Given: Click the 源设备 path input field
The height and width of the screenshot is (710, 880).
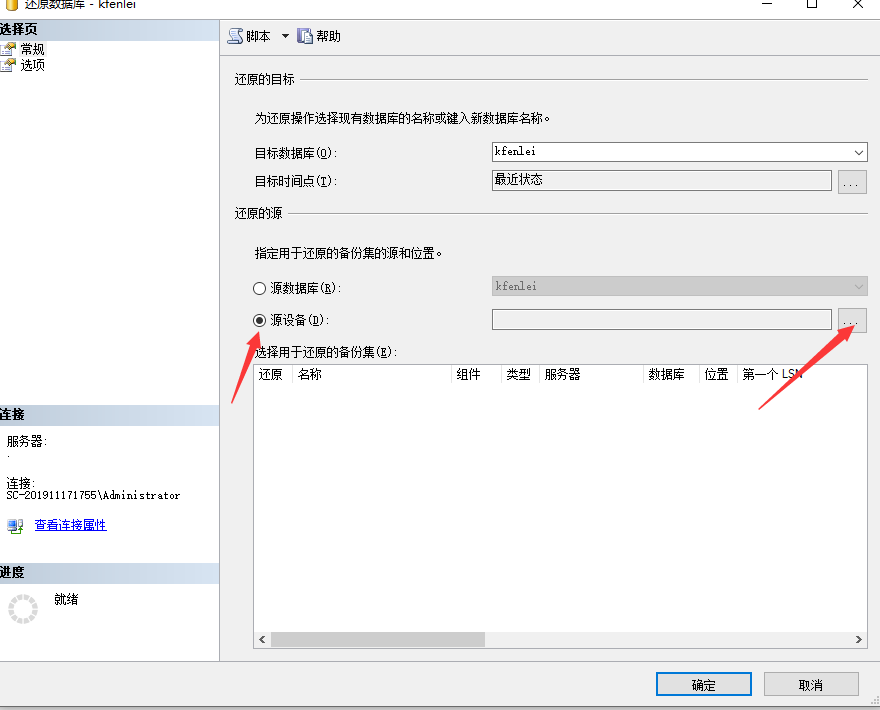Looking at the screenshot, I should point(661,320).
